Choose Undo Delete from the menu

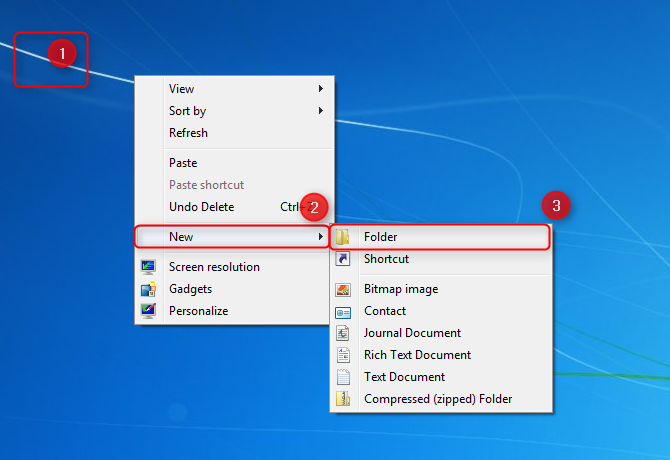click(234, 207)
